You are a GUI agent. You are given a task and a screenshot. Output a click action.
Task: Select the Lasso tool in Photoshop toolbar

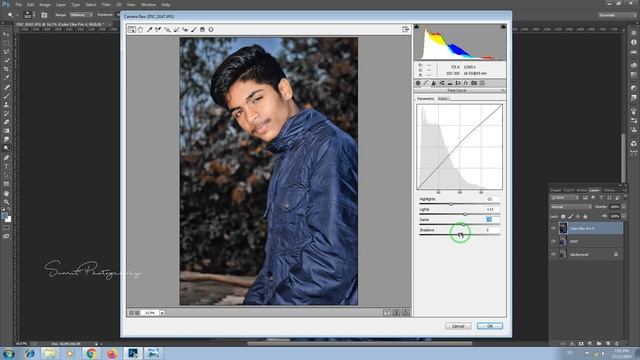[6, 52]
